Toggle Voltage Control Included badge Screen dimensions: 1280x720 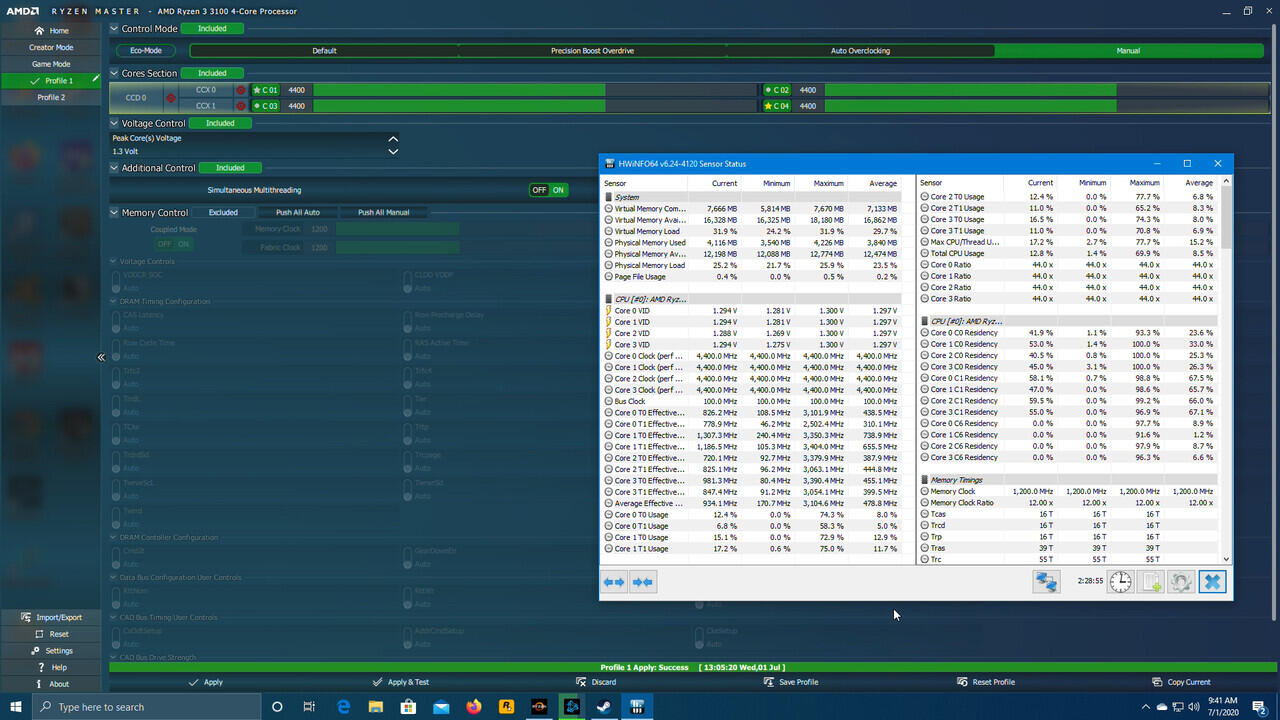point(220,123)
